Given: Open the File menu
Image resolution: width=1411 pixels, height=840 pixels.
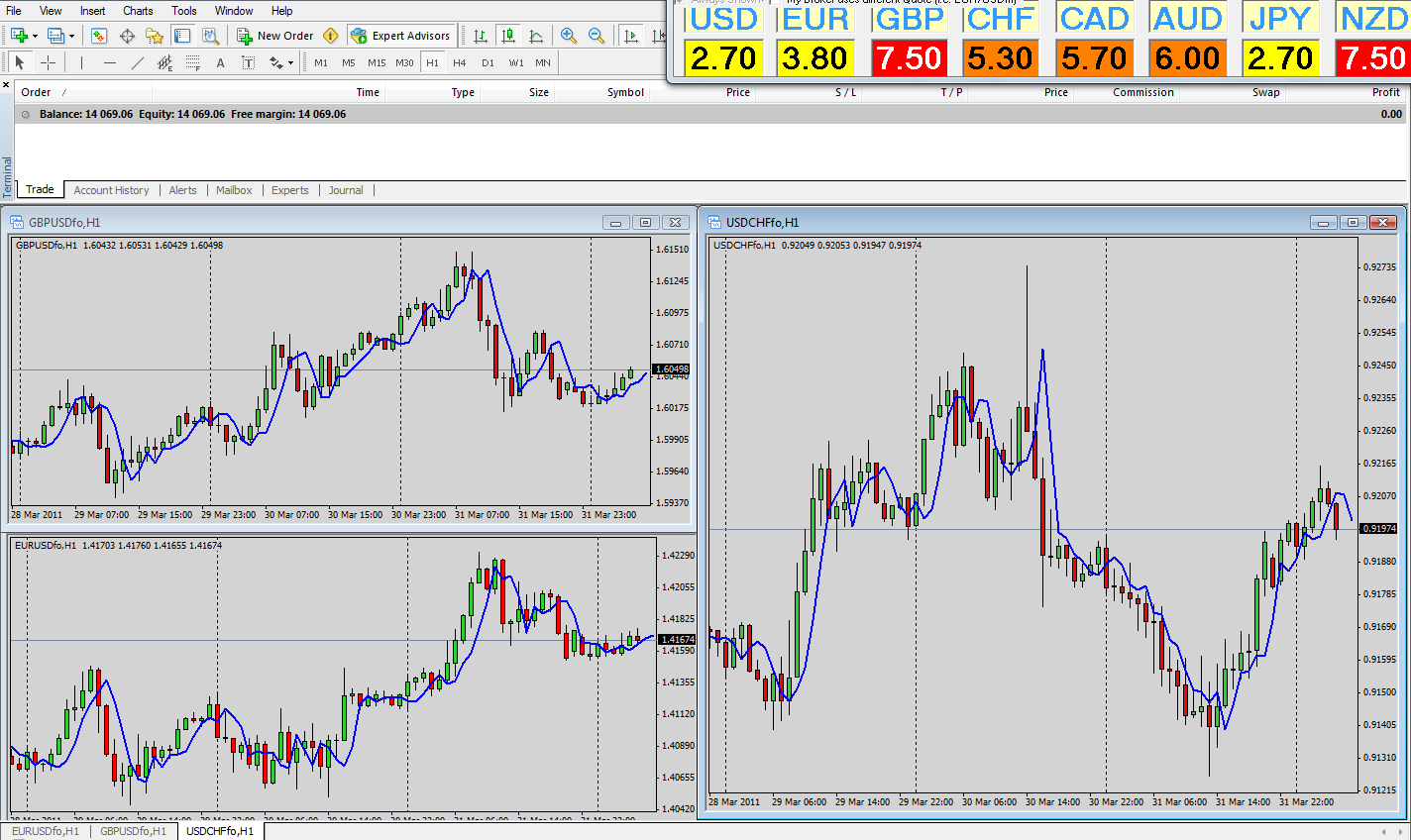Looking at the screenshot, I should coord(14,11).
